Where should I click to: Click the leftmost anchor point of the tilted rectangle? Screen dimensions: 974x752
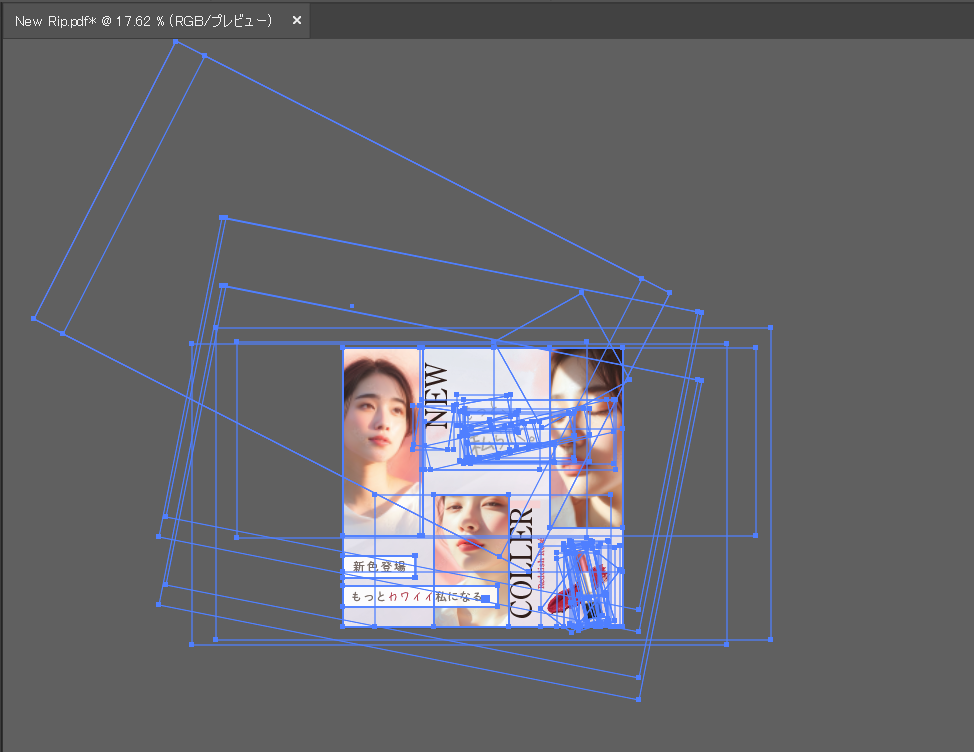(x=33, y=318)
